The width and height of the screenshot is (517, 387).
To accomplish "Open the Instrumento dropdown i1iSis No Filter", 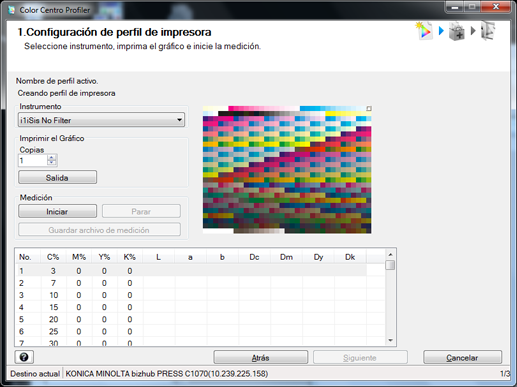I will point(101,120).
